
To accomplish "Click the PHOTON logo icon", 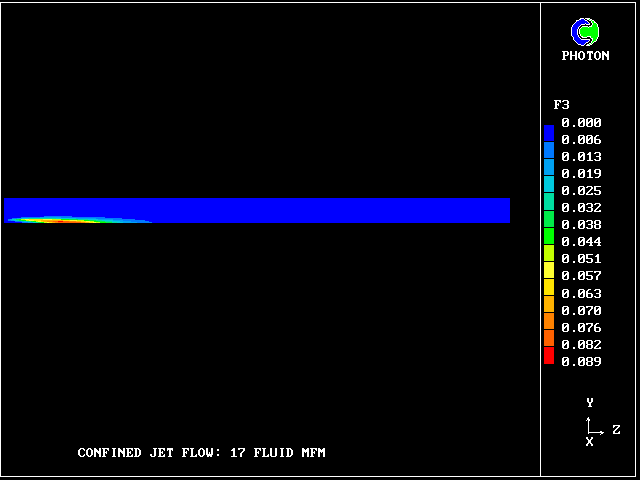I will click(x=585, y=33).
